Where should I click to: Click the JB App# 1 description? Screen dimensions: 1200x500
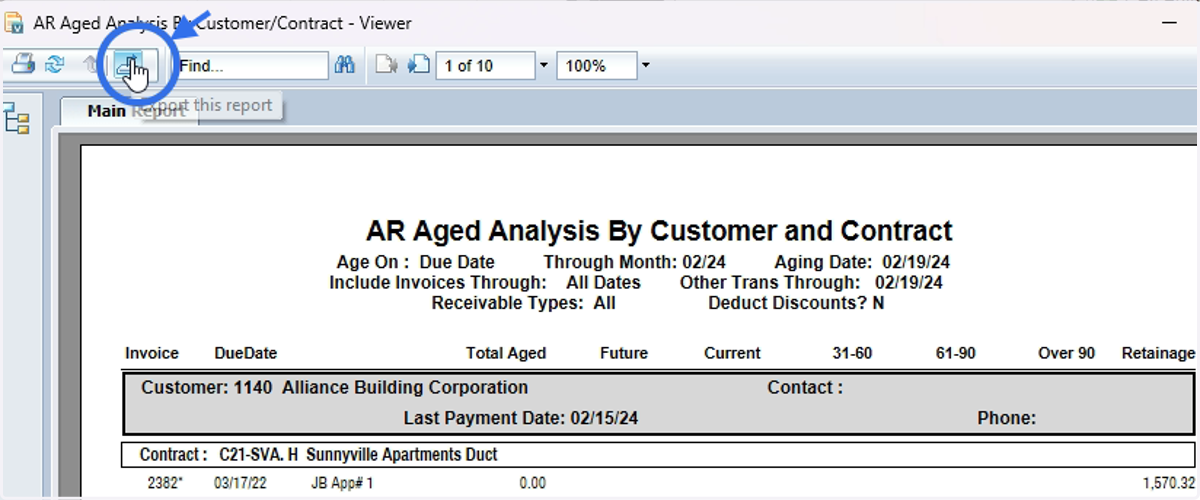pos(342,484)
